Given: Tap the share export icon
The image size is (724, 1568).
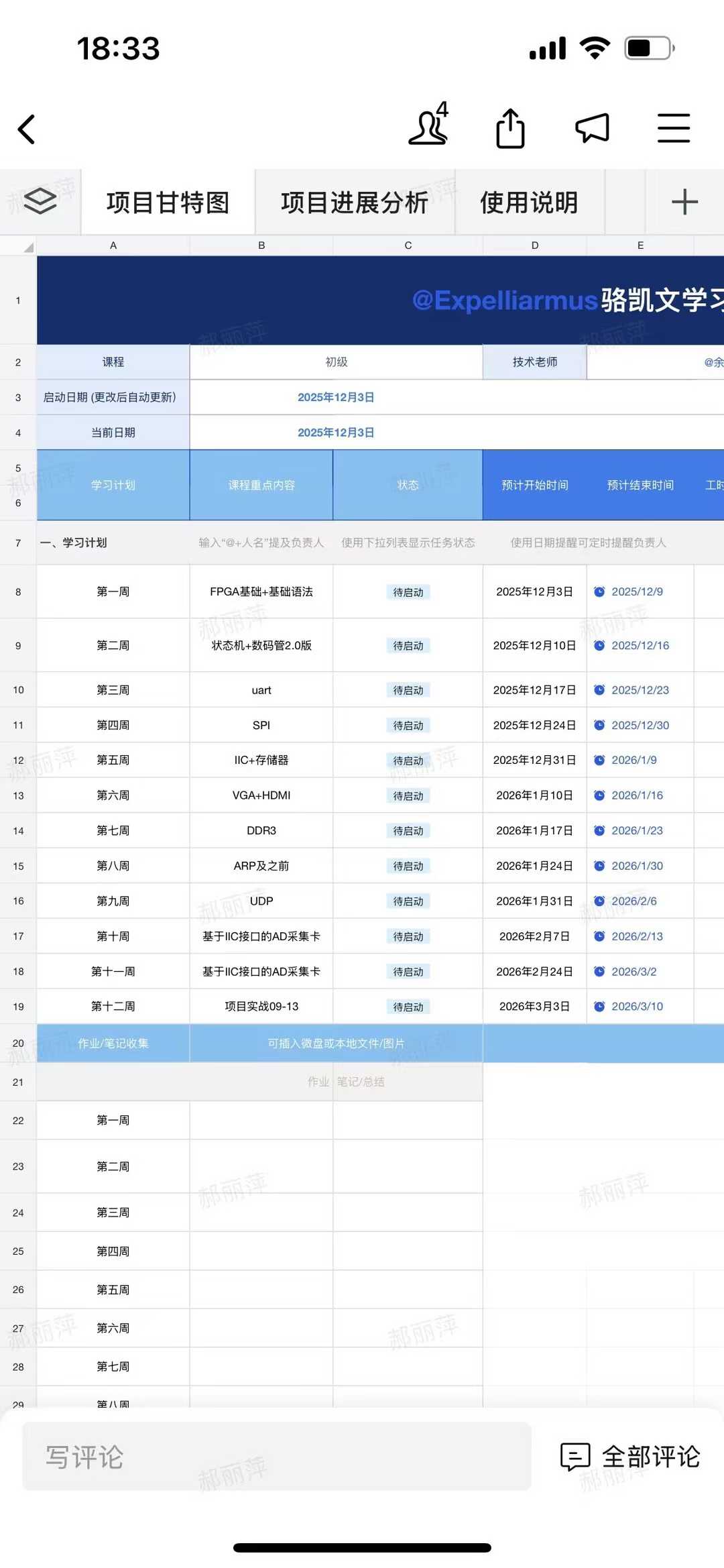Looking at the screenshot, I should click(x=510, y=128).
